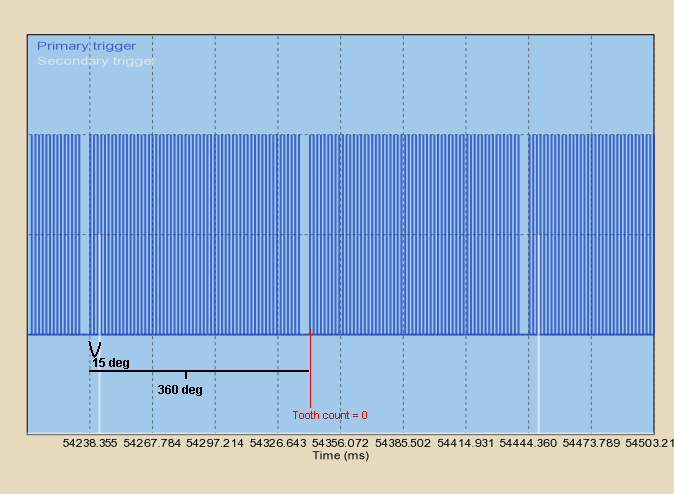This screenshot has height=494, width=674.
Task: Click the 54414.931 time axis label
Action: [466, 442]
